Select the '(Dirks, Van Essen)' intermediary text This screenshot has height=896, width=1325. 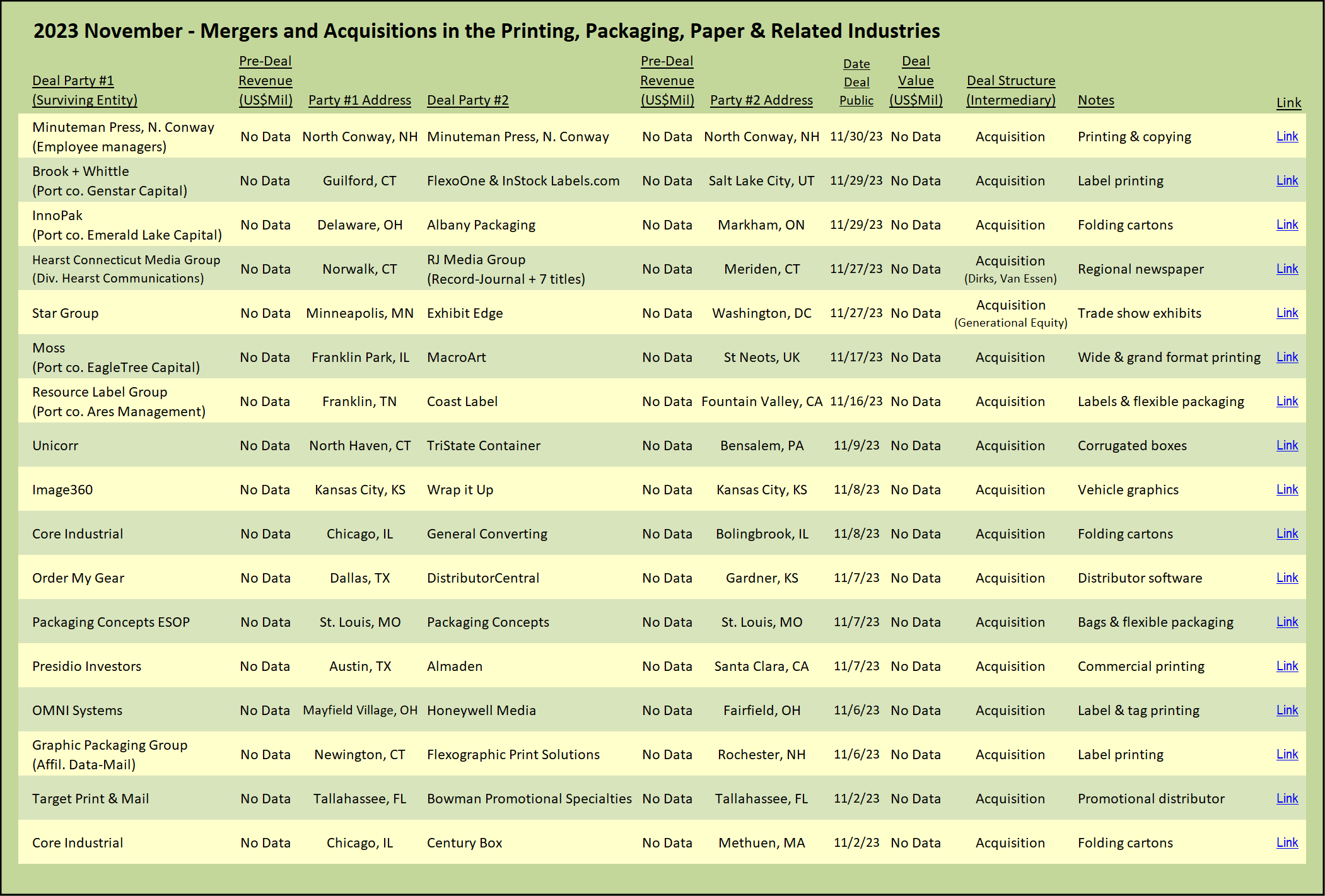1010,279
